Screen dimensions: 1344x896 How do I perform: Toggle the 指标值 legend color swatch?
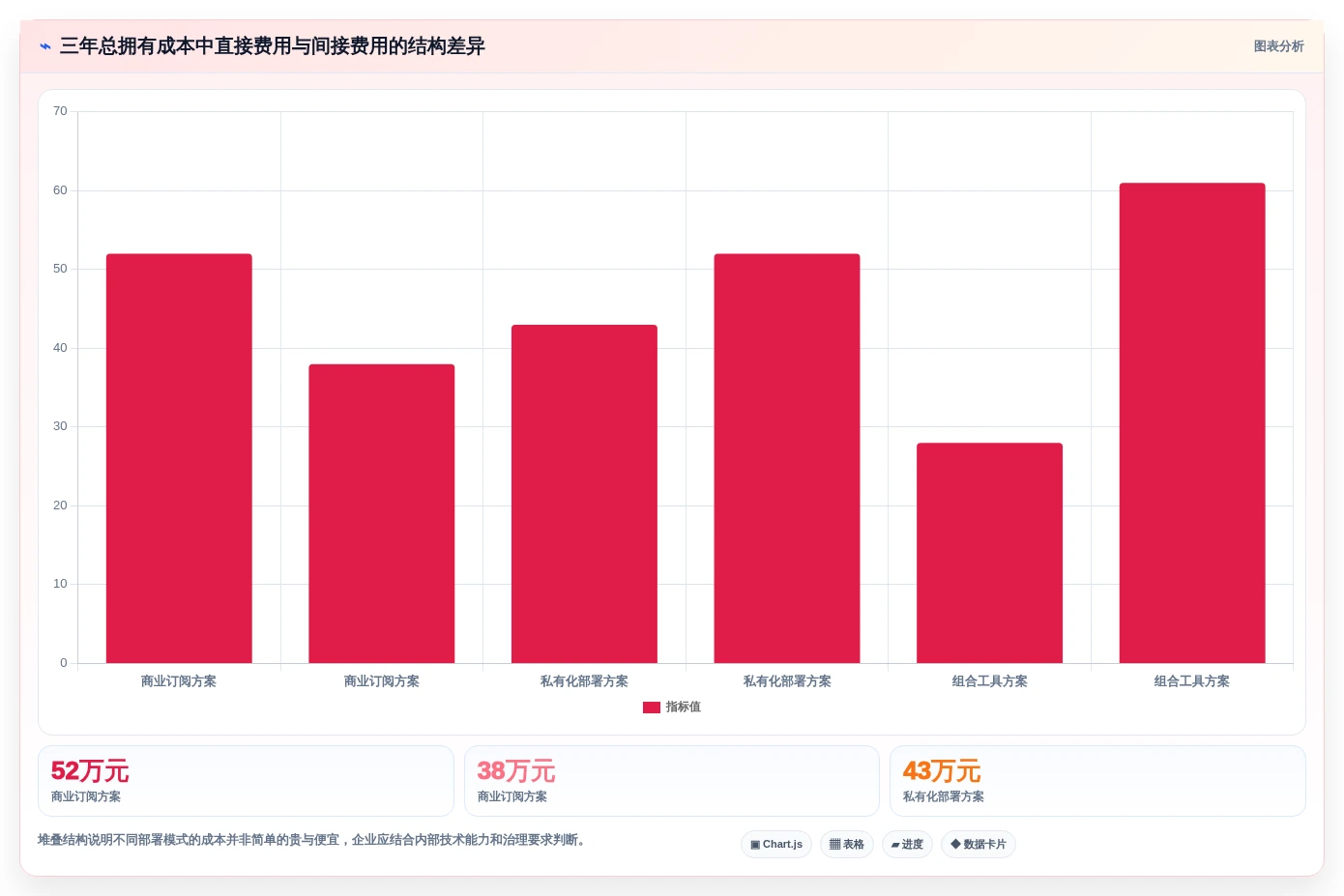(x=652, y=708)
